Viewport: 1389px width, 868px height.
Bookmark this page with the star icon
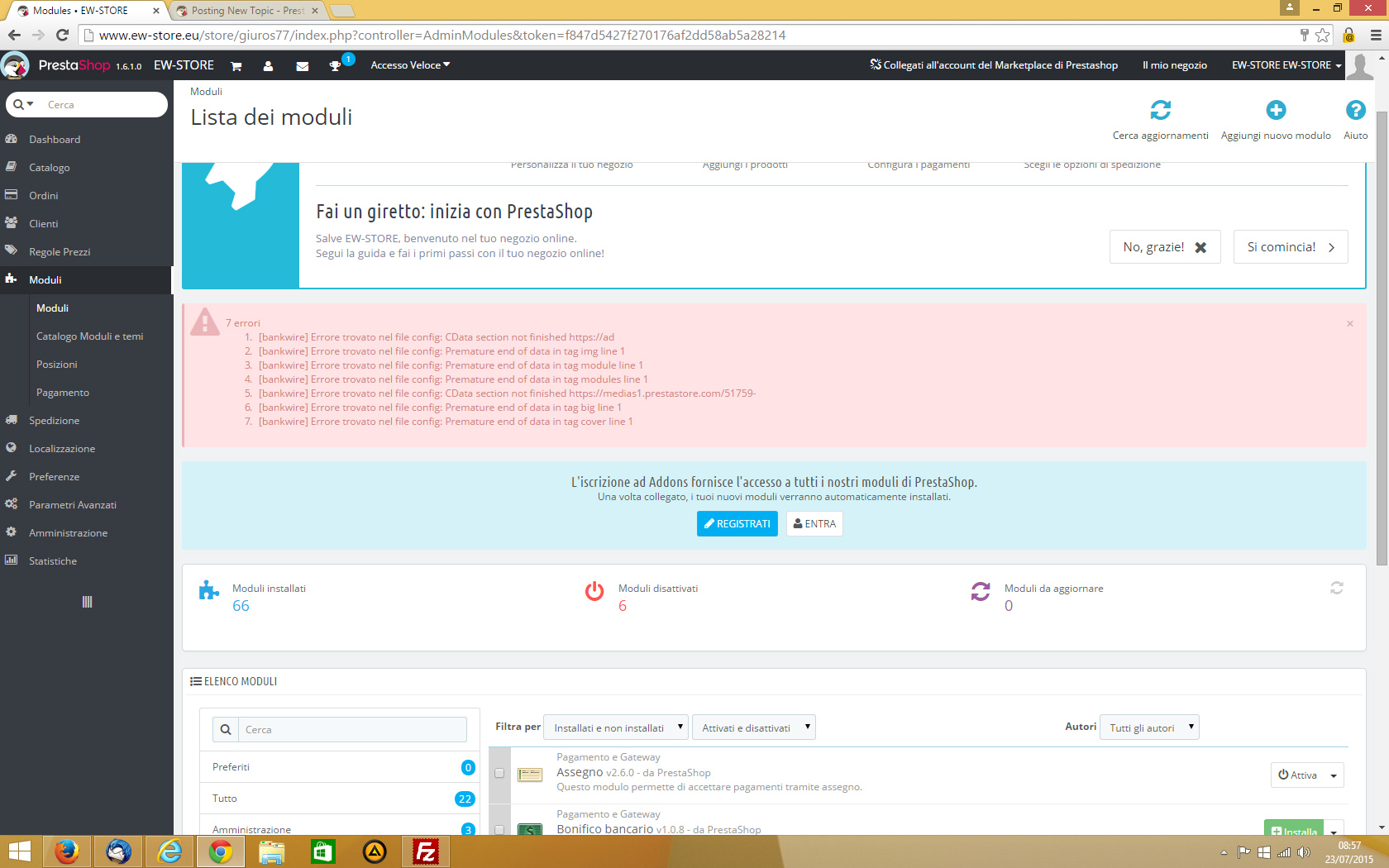tap(1323, 35)
